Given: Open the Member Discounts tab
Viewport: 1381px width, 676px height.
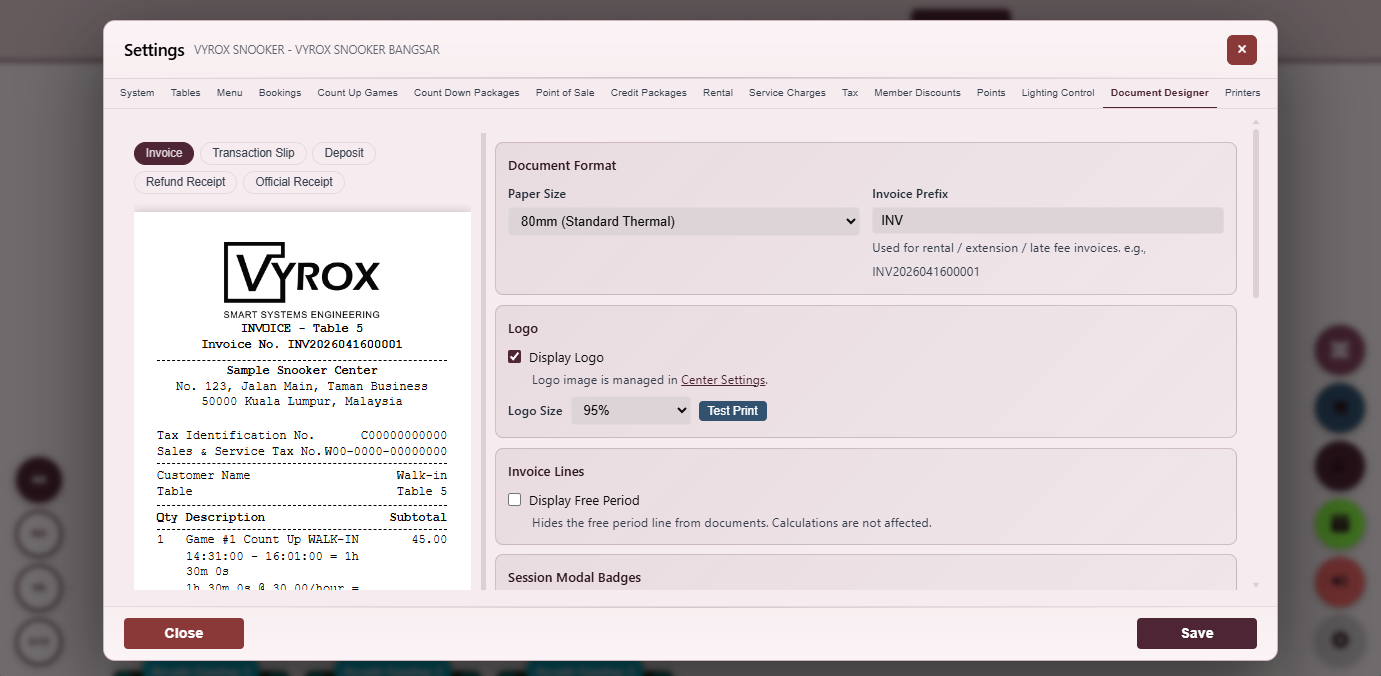Looking at the screenshot, I should pos(917,93).
